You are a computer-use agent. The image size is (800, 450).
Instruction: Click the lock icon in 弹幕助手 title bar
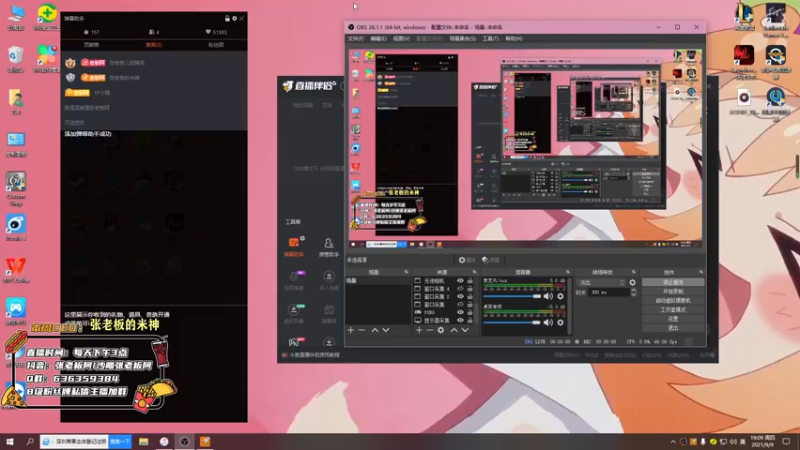tap(227, 18)
